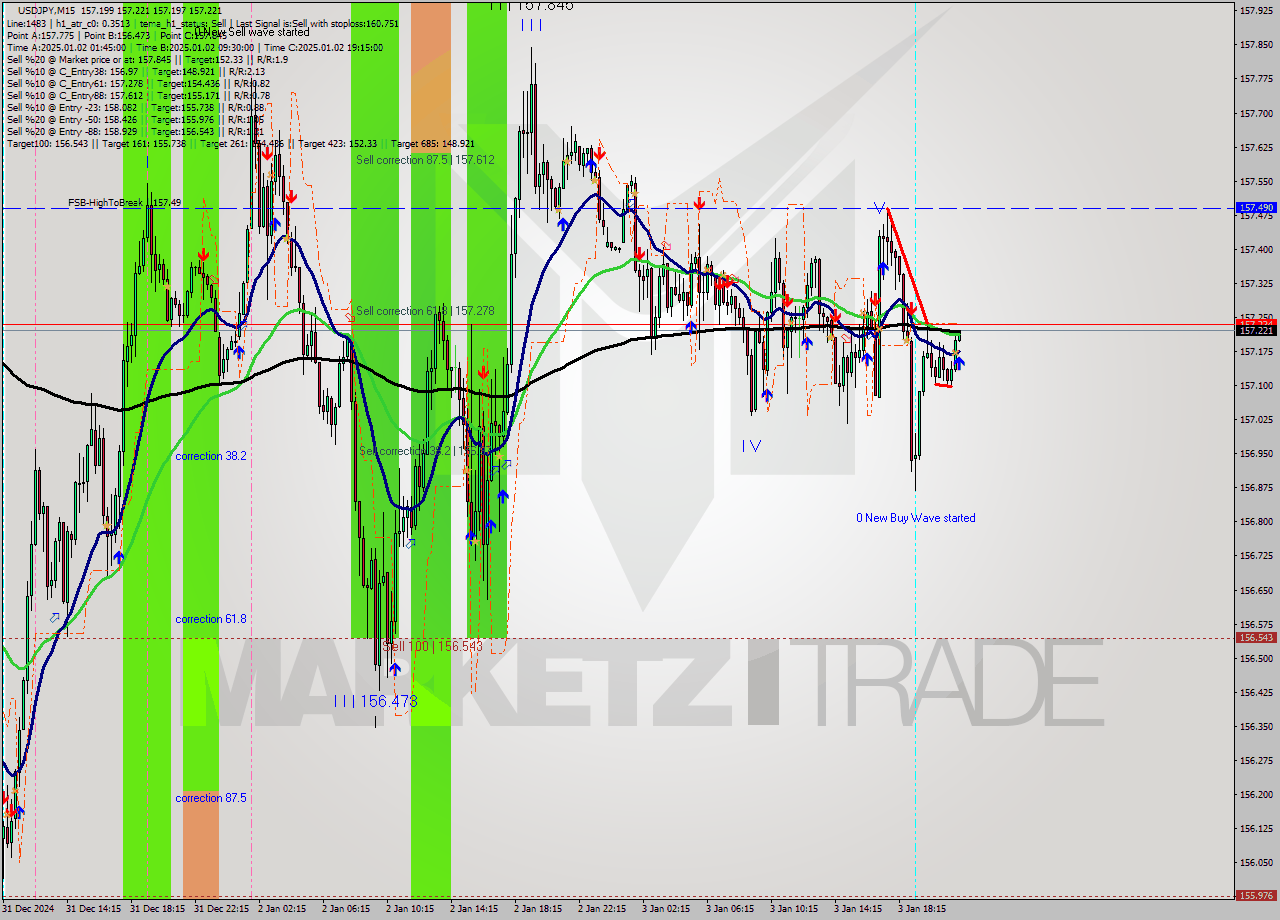The width and height of the screenshot is (1280, 920).
Task: Click the 157.100 price axis label
Action: pyautogui.click(x=1256, y=385)
